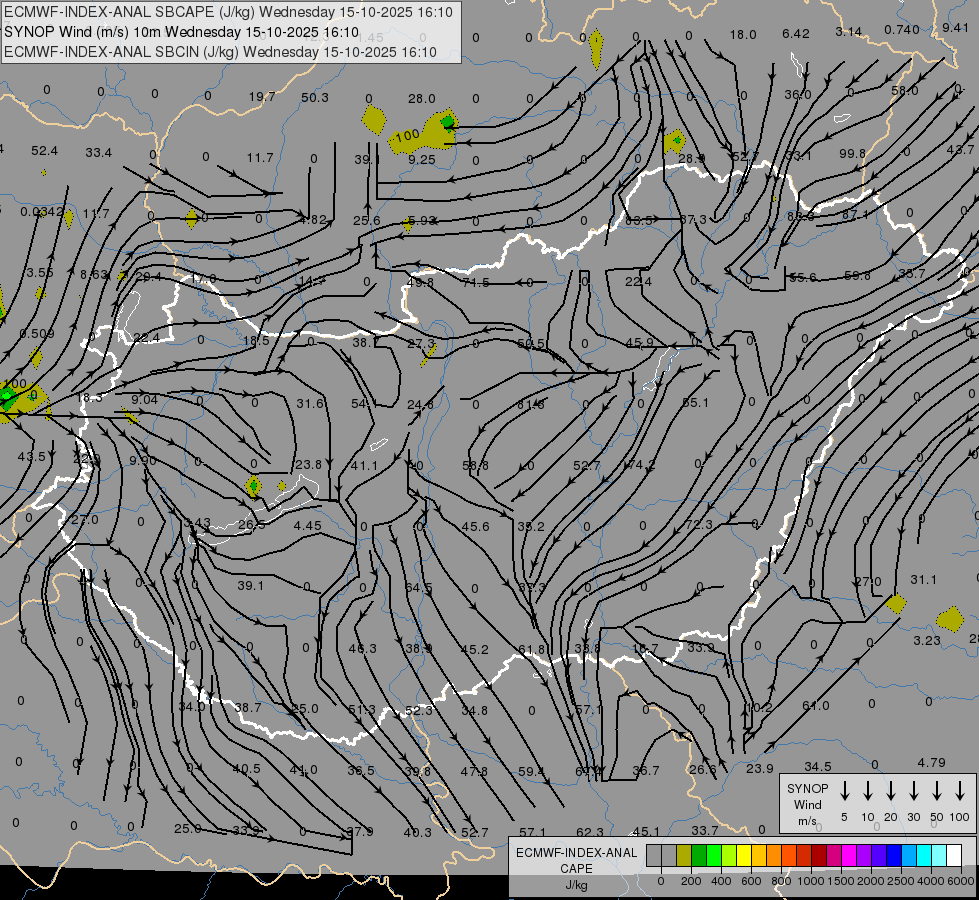Click the value 9.41 on the map
Image resolution: width=979 pixels, height=900 pixels.
tap(955, 27)
